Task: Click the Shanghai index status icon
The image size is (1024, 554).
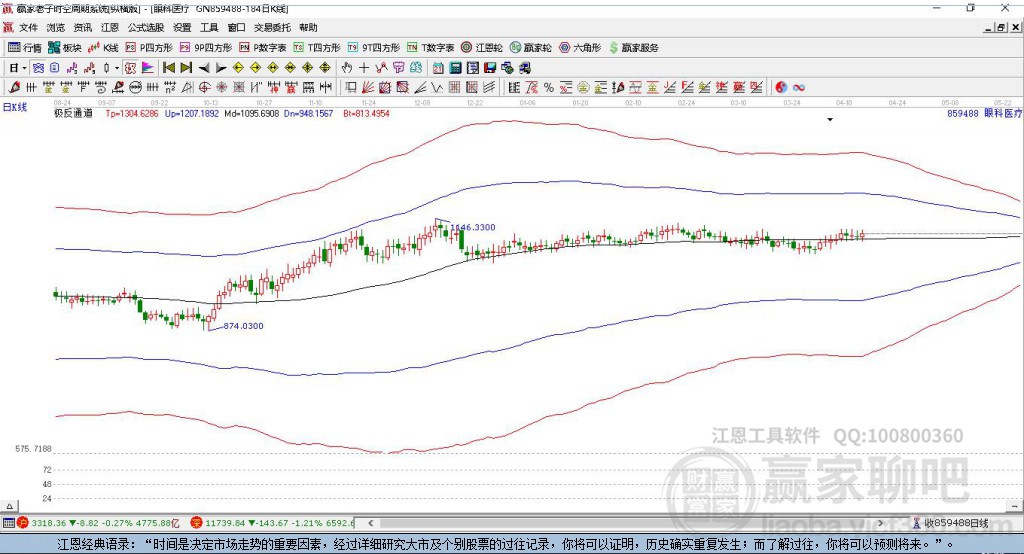Action: pos(23,523)
